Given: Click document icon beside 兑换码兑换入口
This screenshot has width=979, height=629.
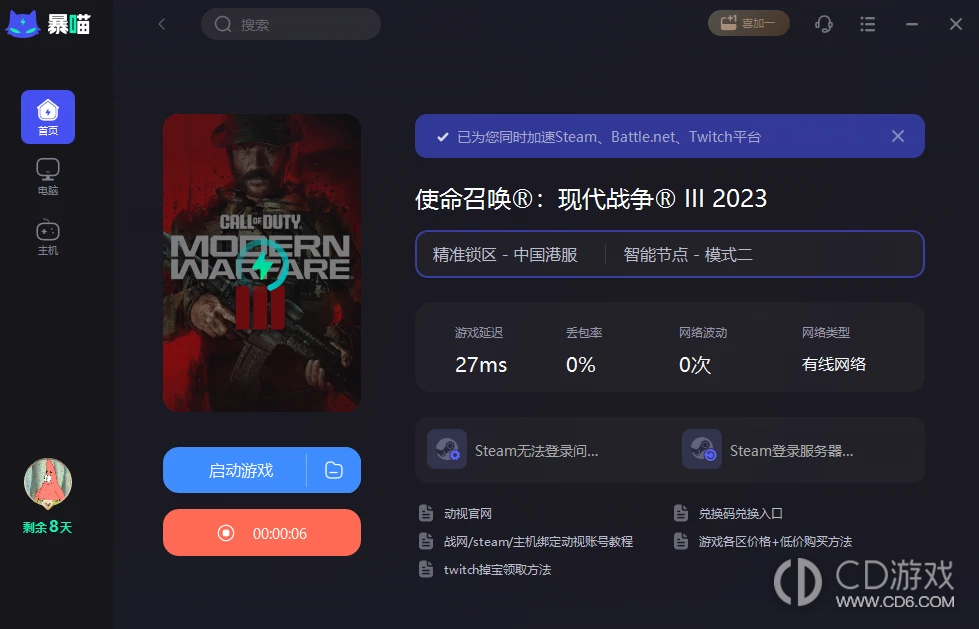Looking at the screenshot, I should [x=681, y=513].
